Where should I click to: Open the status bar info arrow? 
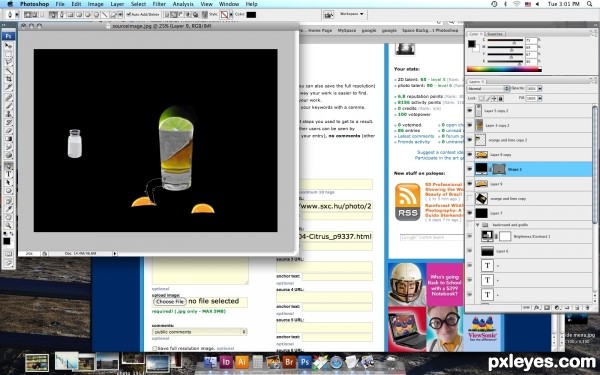click(x=114, y=253)
